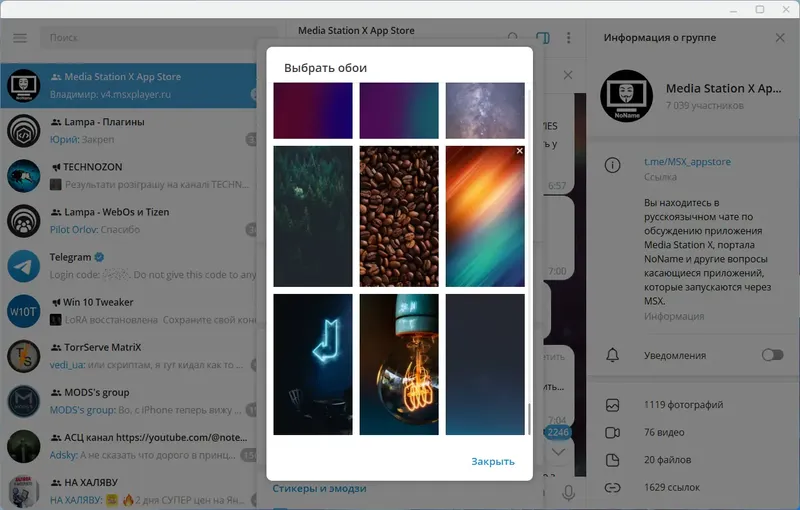The width and height of the screenshot is (800, 510).
Task: Open the hamburger main menu
Action: pos(20,38)
